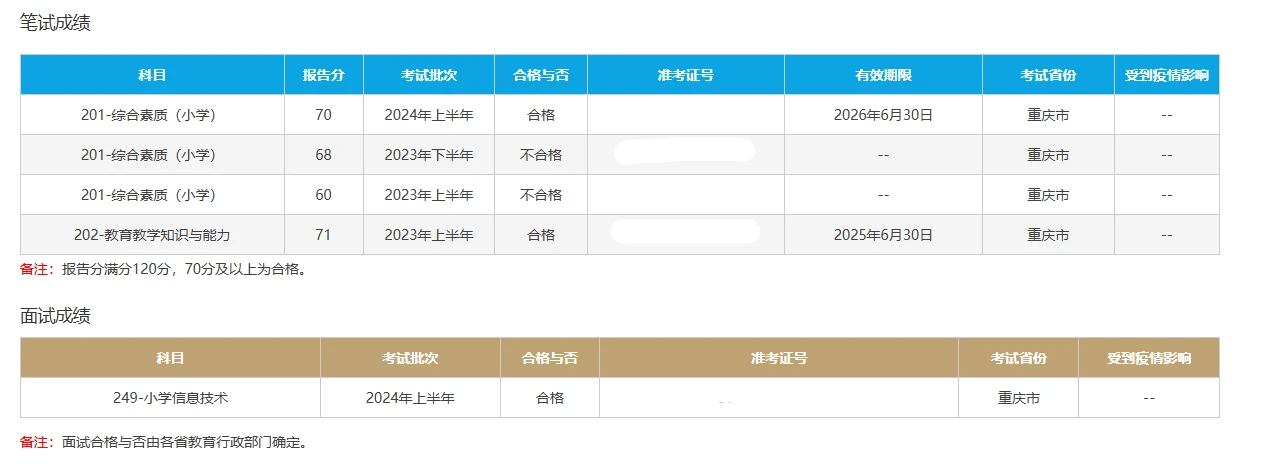The image size is (1284, 473).
Task: Click the 合格 result in the 249-小学信息技术 row
Action: click(549, 398)
